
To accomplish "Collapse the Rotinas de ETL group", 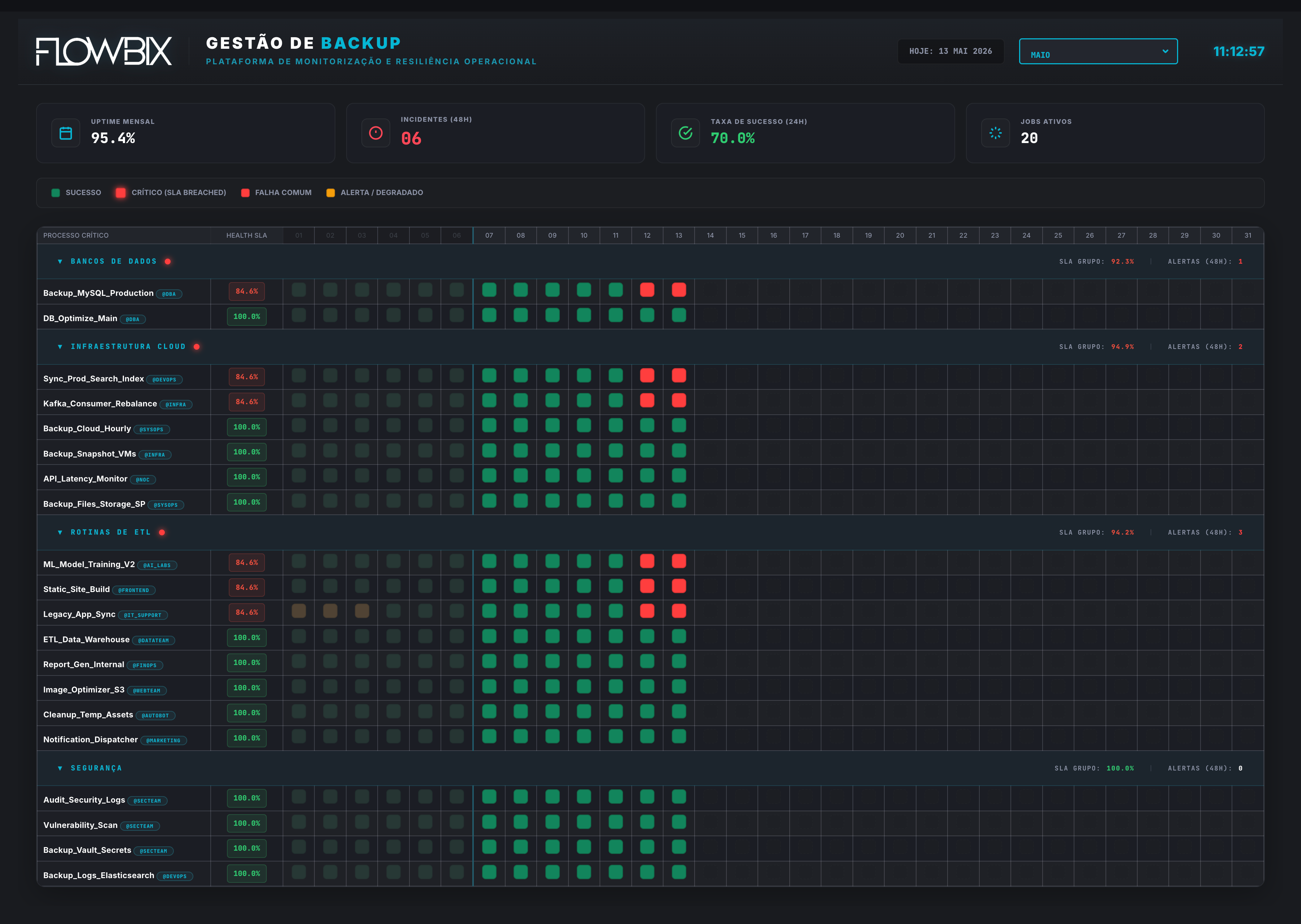I will (x=60, y=532).
